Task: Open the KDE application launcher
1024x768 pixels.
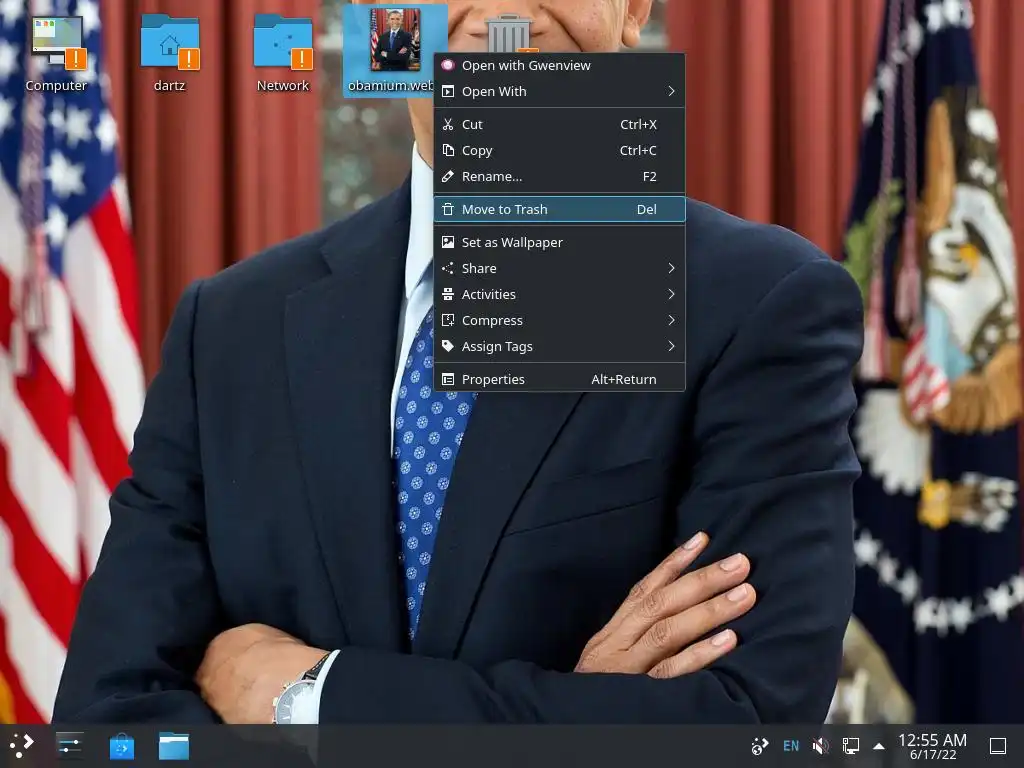Action: (x=21, y=746)
